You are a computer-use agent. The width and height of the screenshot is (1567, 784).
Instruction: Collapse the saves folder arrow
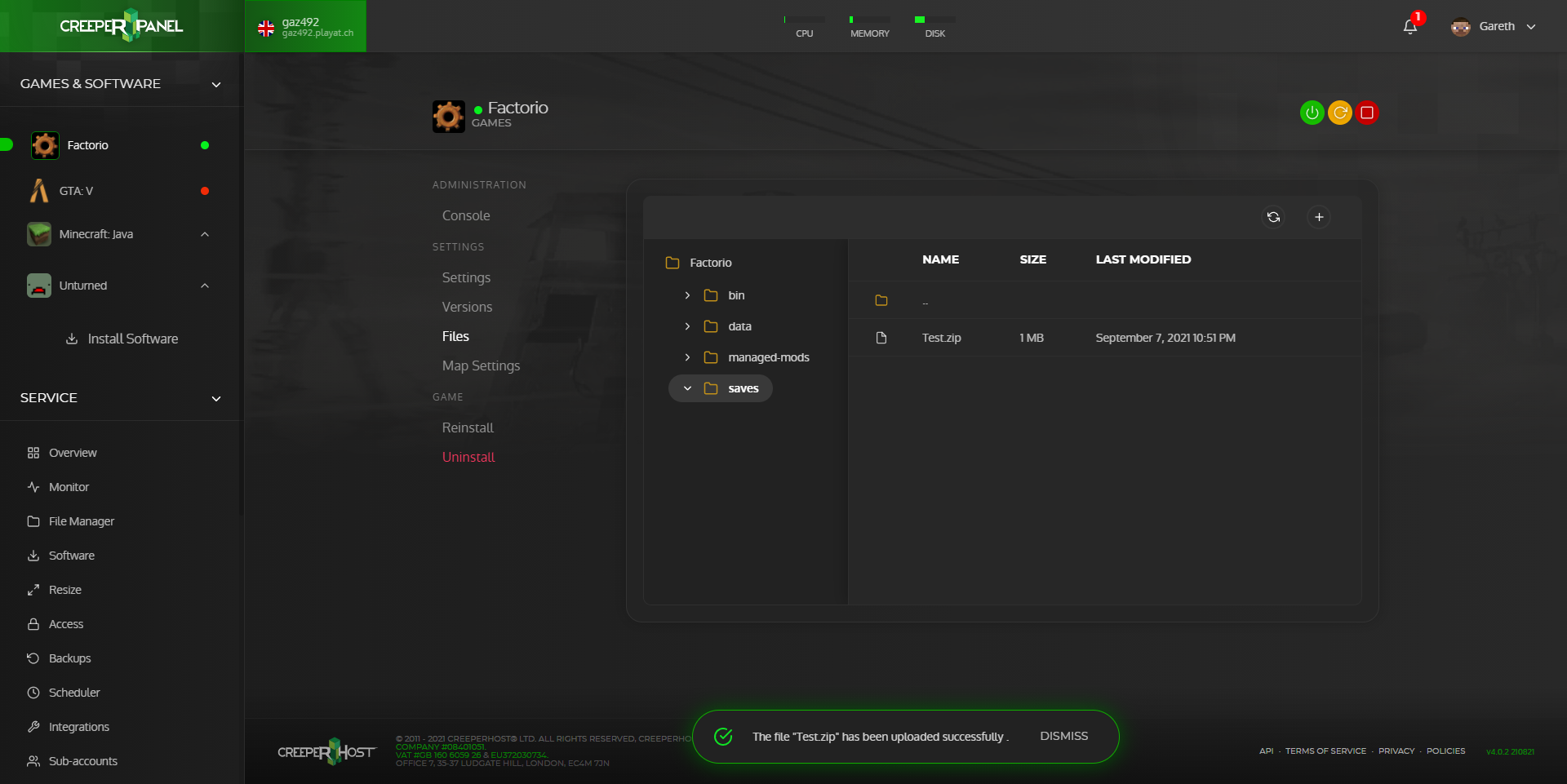[x=687, y=388]
